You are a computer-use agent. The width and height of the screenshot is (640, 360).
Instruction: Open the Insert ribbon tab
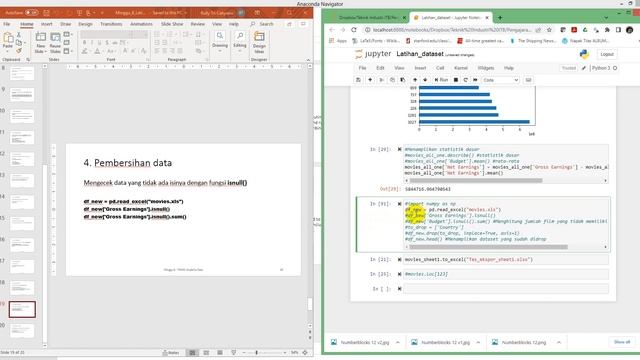[x=47, y=24]
